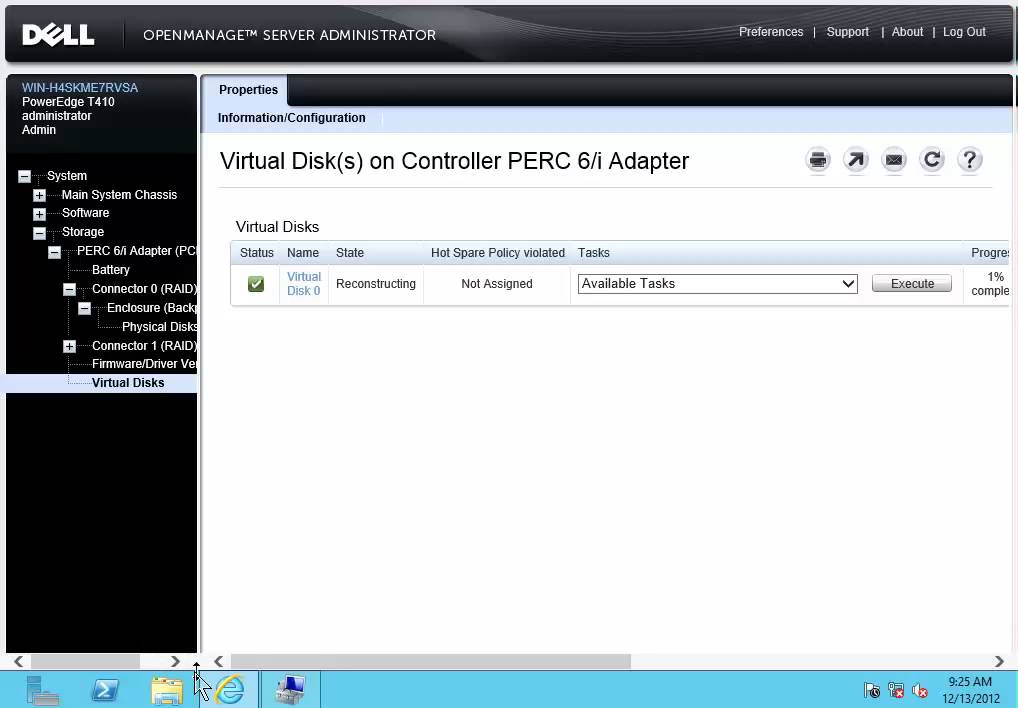Click the 1% complete progress cell
Viewport: 1018px width, 708px height.
[991, 284]
